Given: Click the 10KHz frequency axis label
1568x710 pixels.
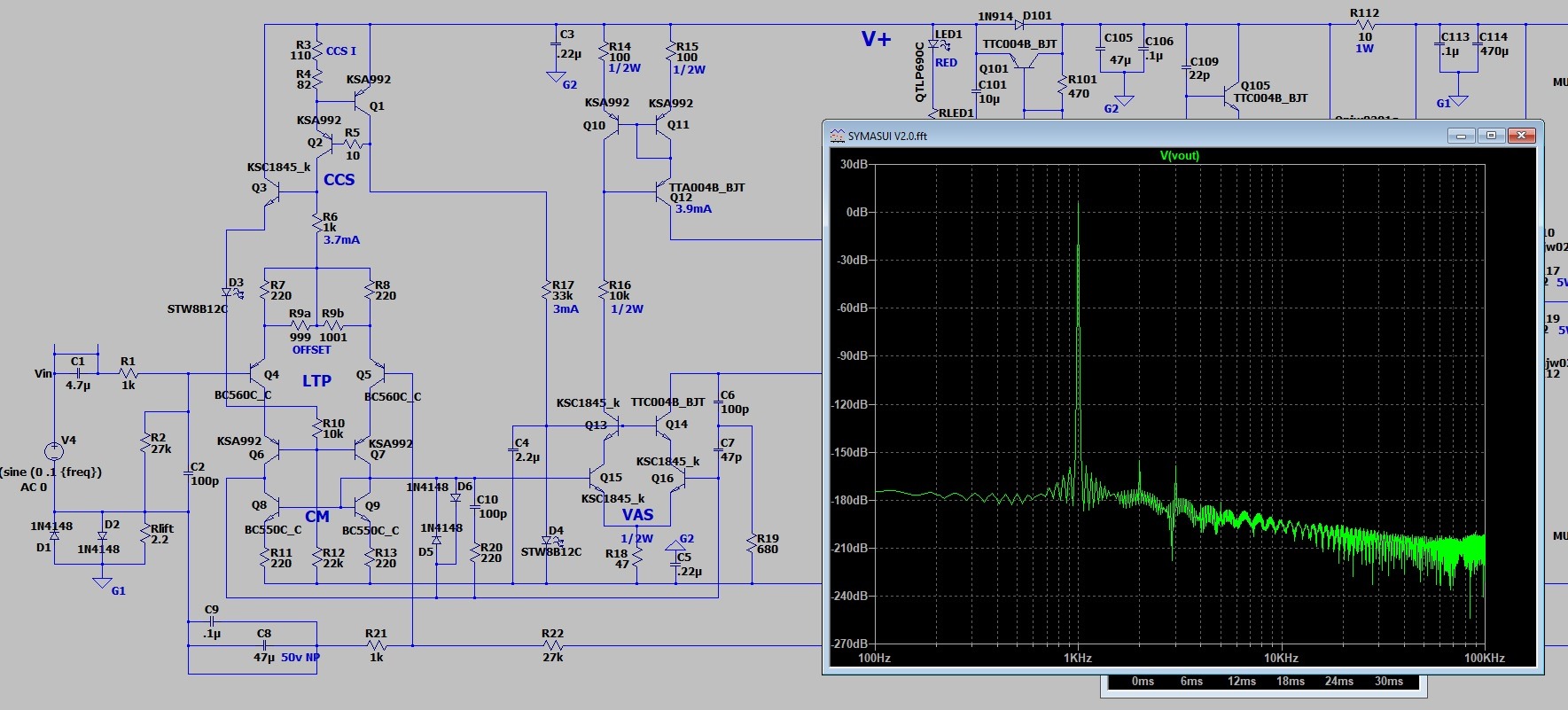Looking at the screenshot, I should [1281, 658].
